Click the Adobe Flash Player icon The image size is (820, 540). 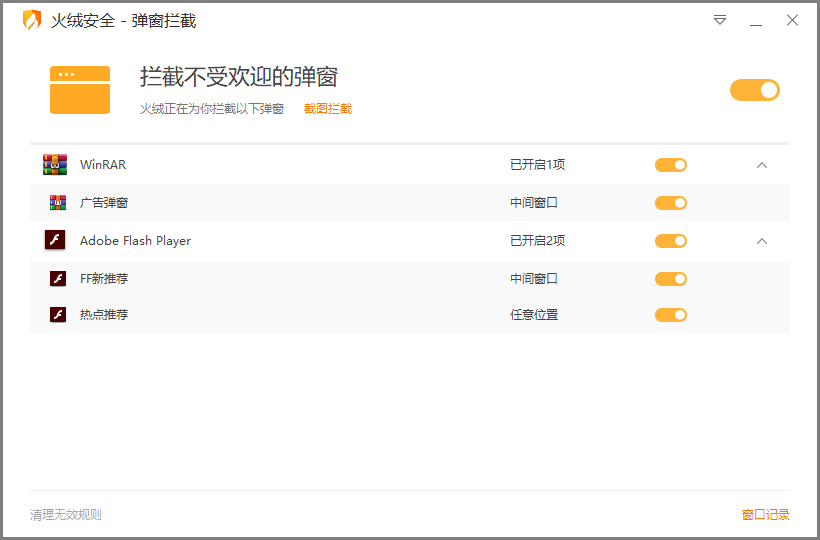[55, 241]
